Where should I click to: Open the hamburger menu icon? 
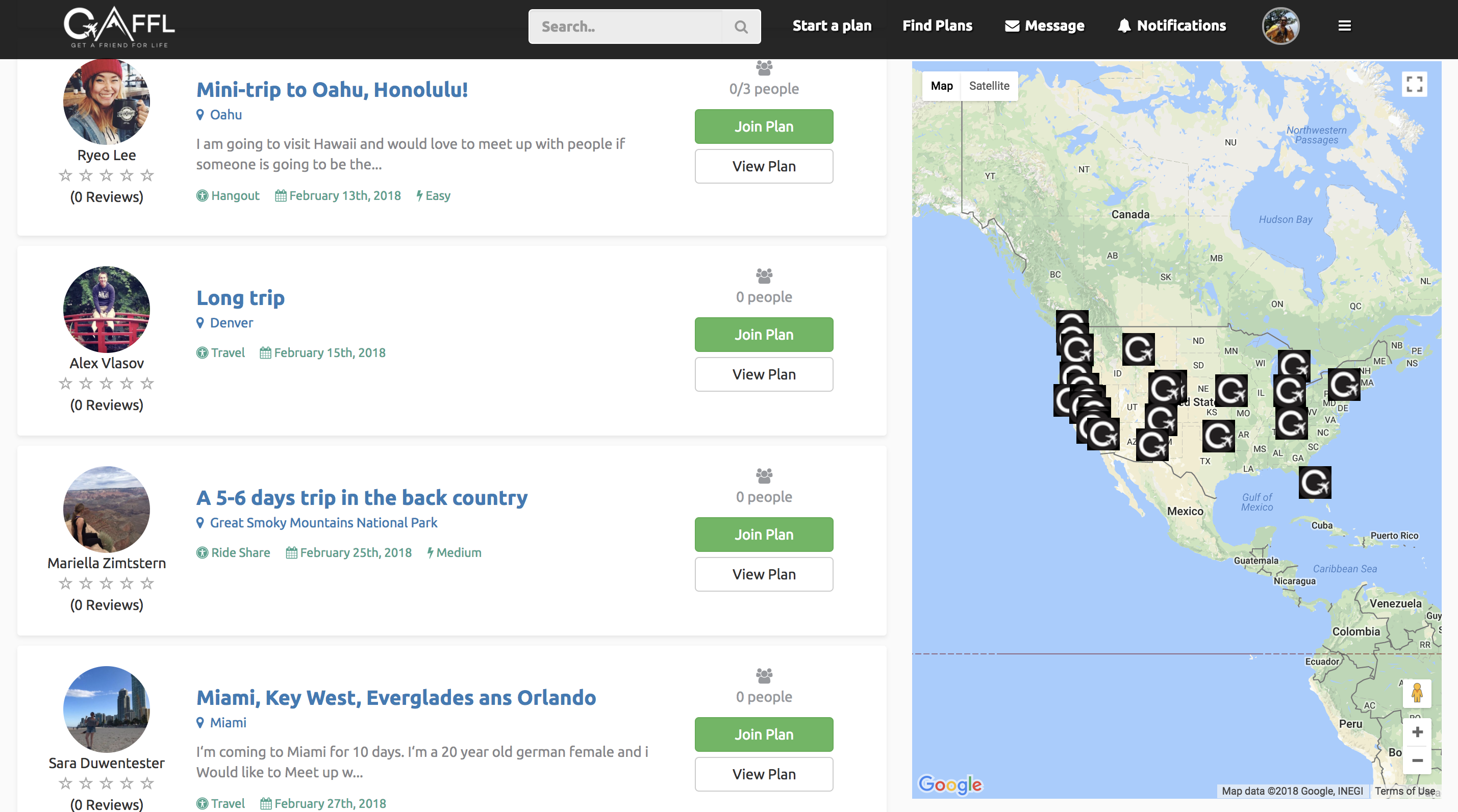[1344, 26]
